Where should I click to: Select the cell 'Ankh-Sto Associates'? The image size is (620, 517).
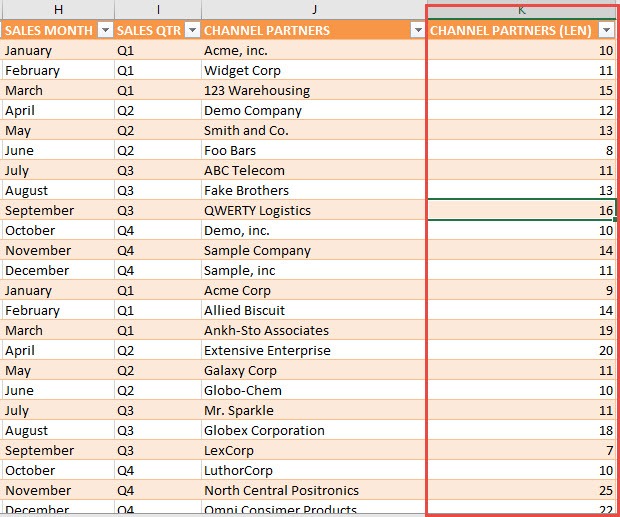(x=314, y=330)
